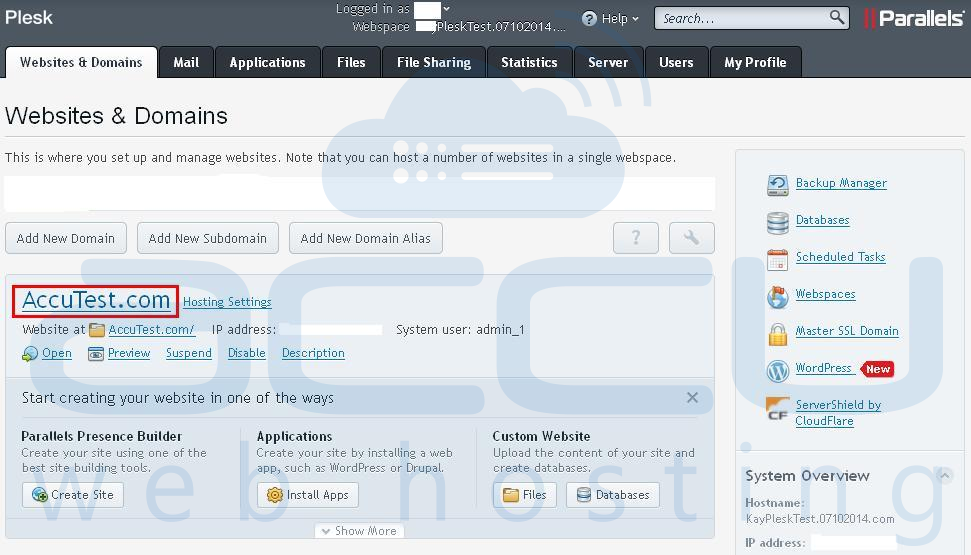
Task: Click the Open link
Action: pyautogui.click(x=57, y=353)
